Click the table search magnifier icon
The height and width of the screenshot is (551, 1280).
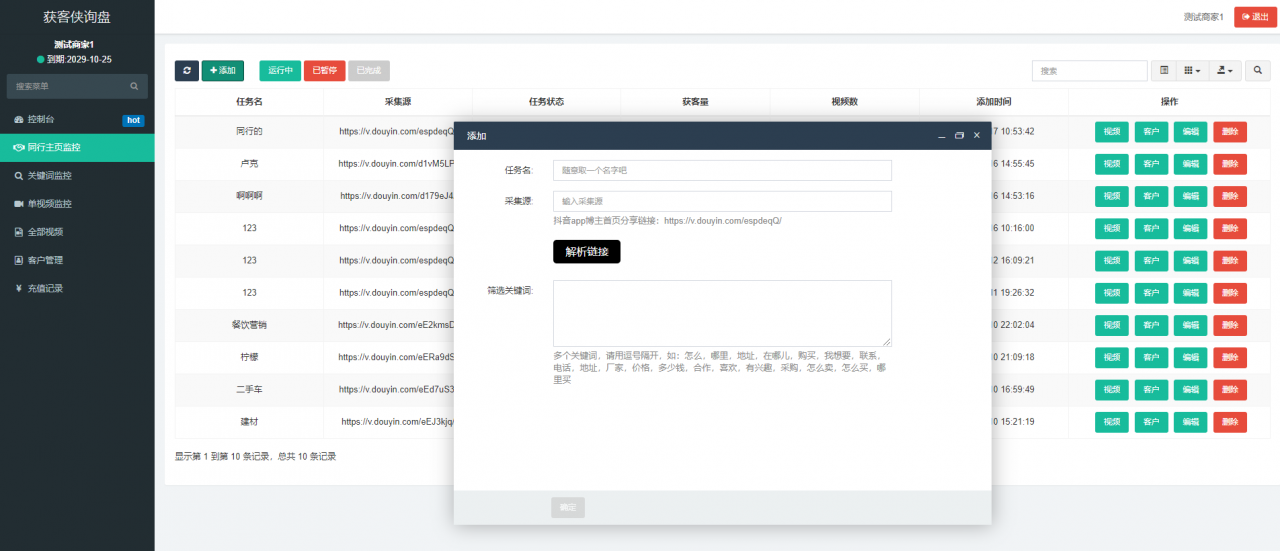1258,71
